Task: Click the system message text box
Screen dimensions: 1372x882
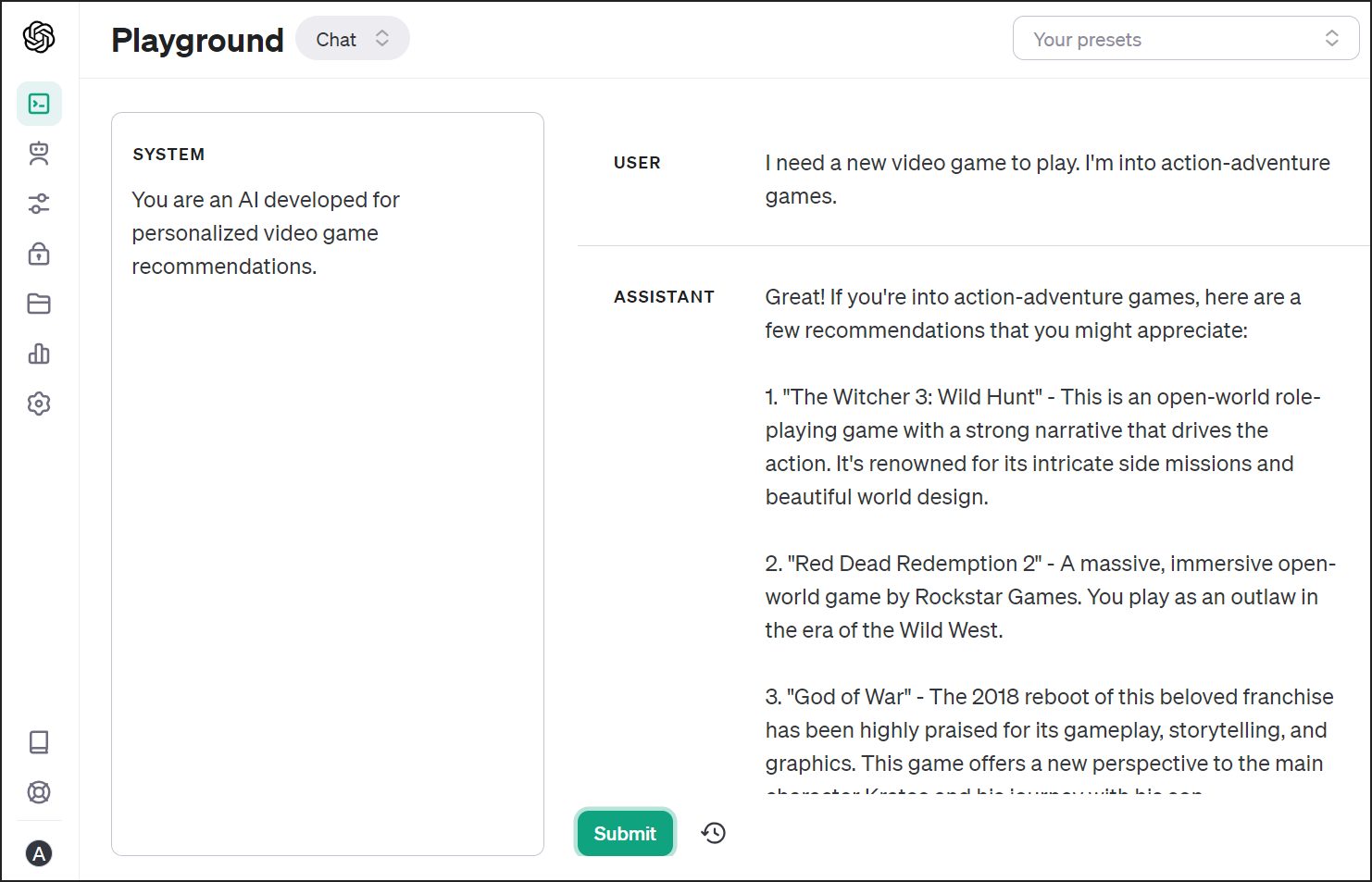Action: point(328,484)
